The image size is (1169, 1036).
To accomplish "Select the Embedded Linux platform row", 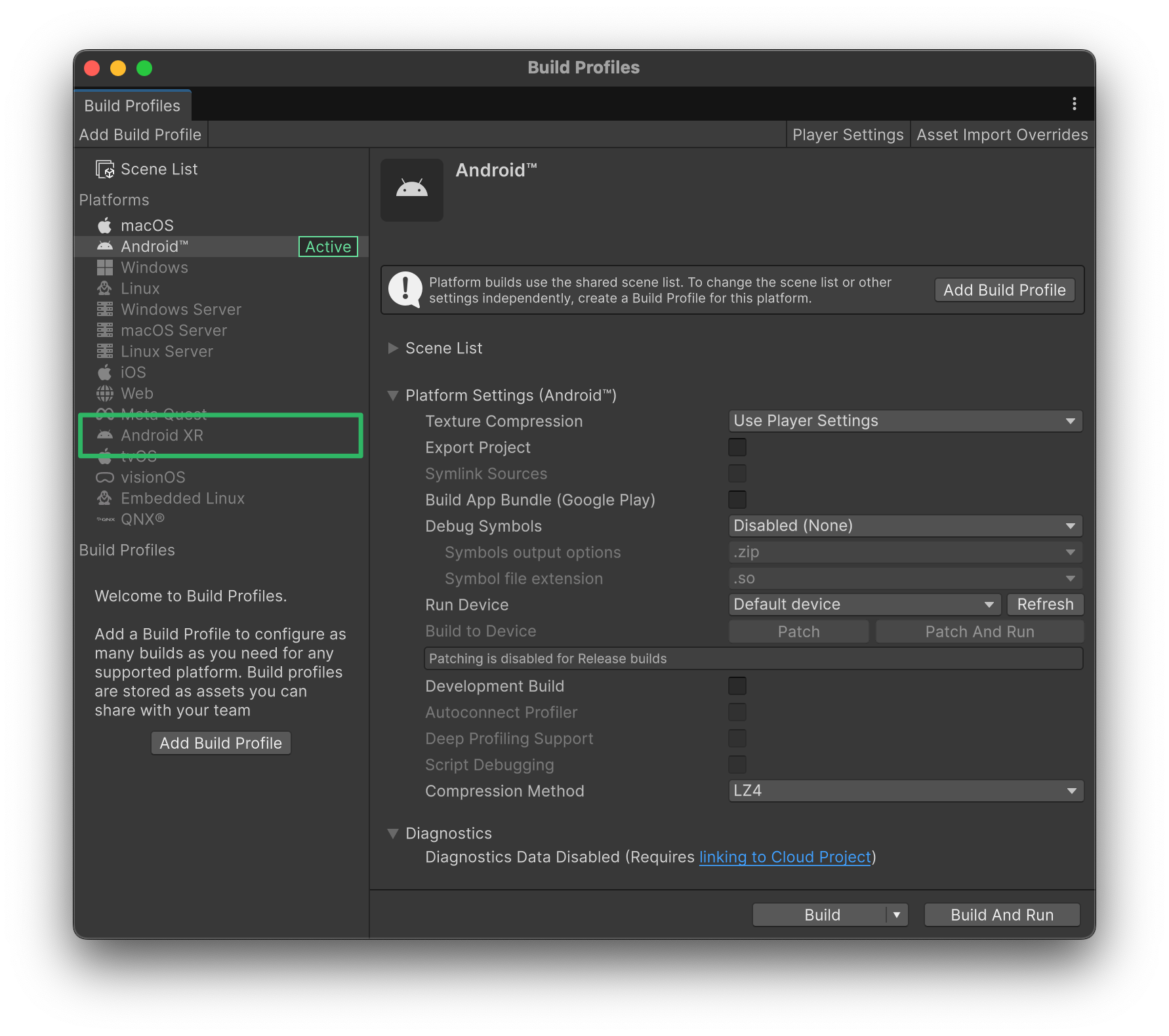I will click(x=222, y=498).
